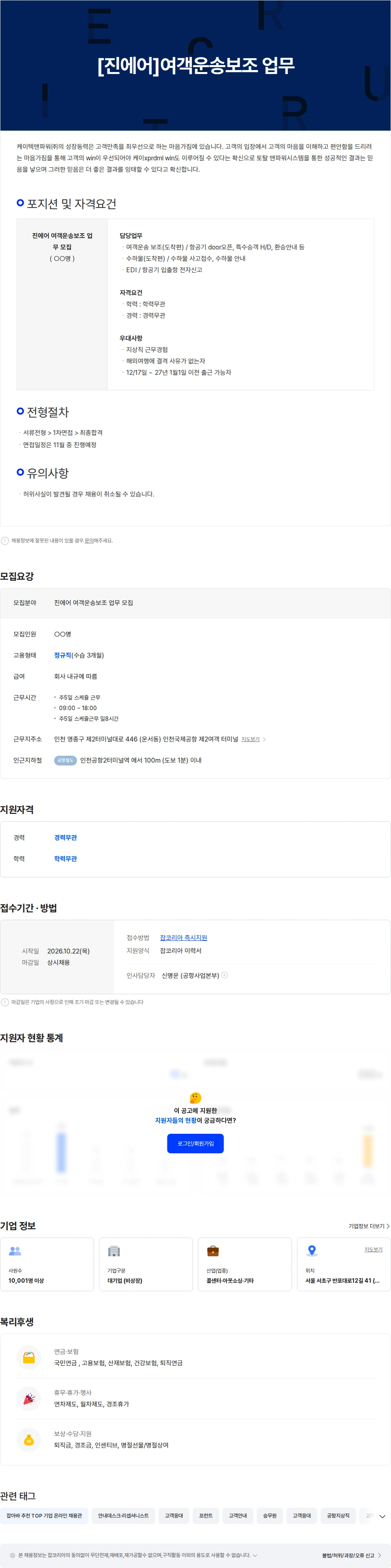
Task: Open 불법/허위/과장/오류 신고 link
Action: tap(351, 1555)
